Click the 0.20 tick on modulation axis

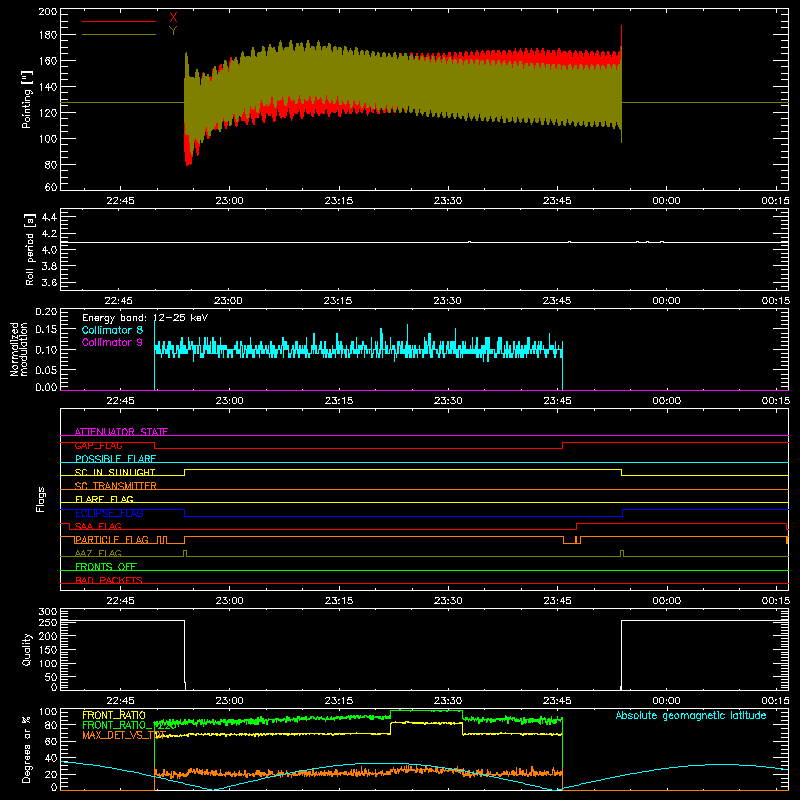click(47, 312)
